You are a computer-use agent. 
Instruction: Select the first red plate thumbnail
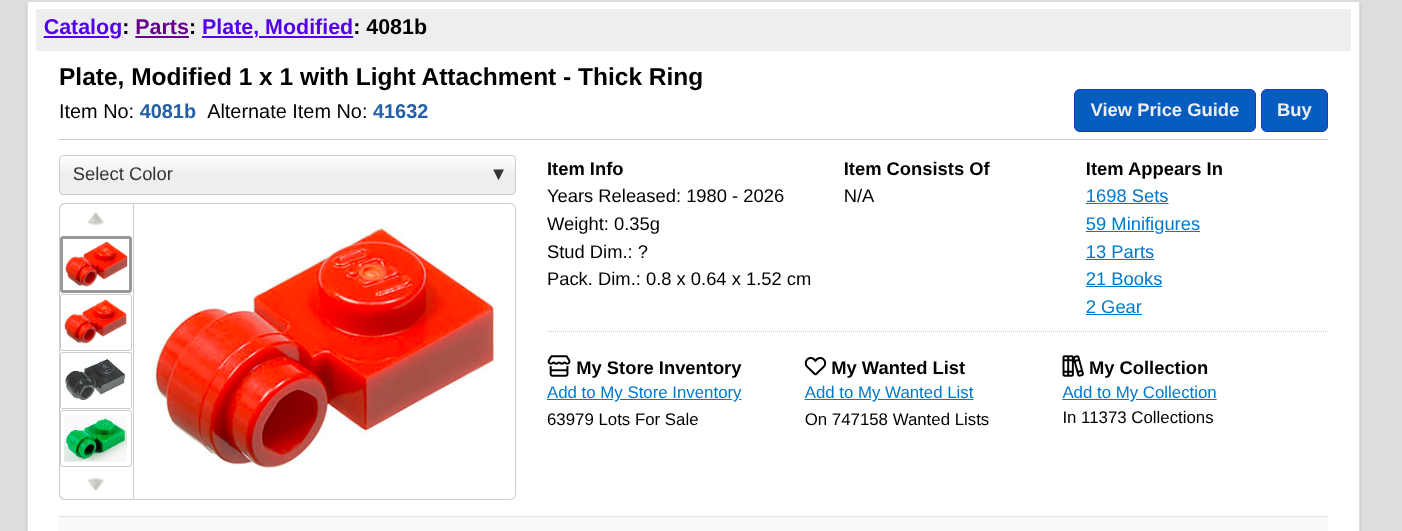(x=96, y=264)
